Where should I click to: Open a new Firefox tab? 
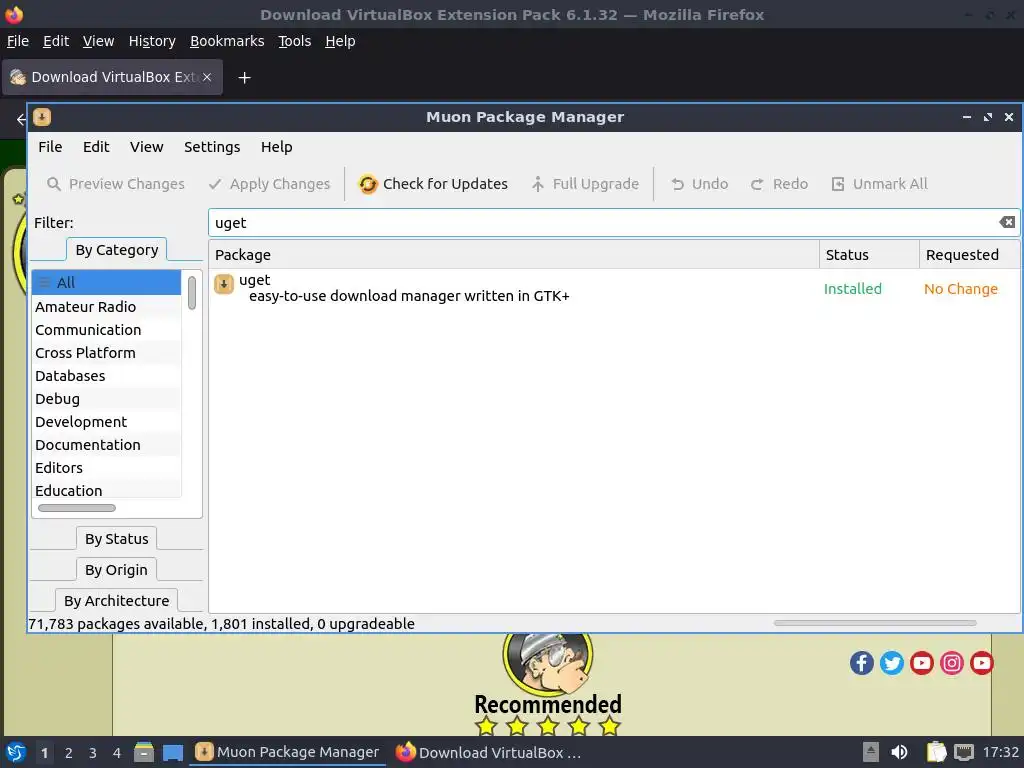[244, 78]
